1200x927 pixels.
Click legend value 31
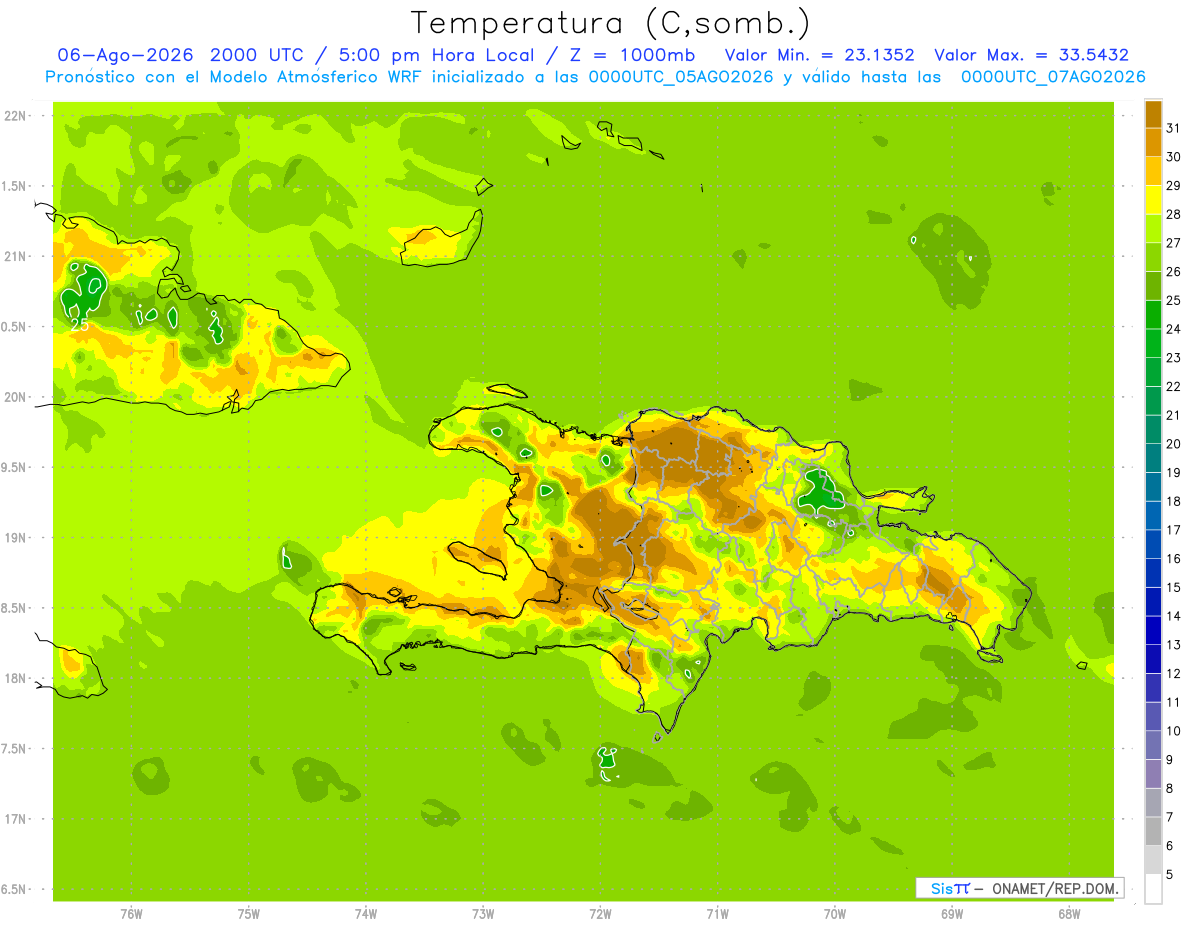[1174, 128]
